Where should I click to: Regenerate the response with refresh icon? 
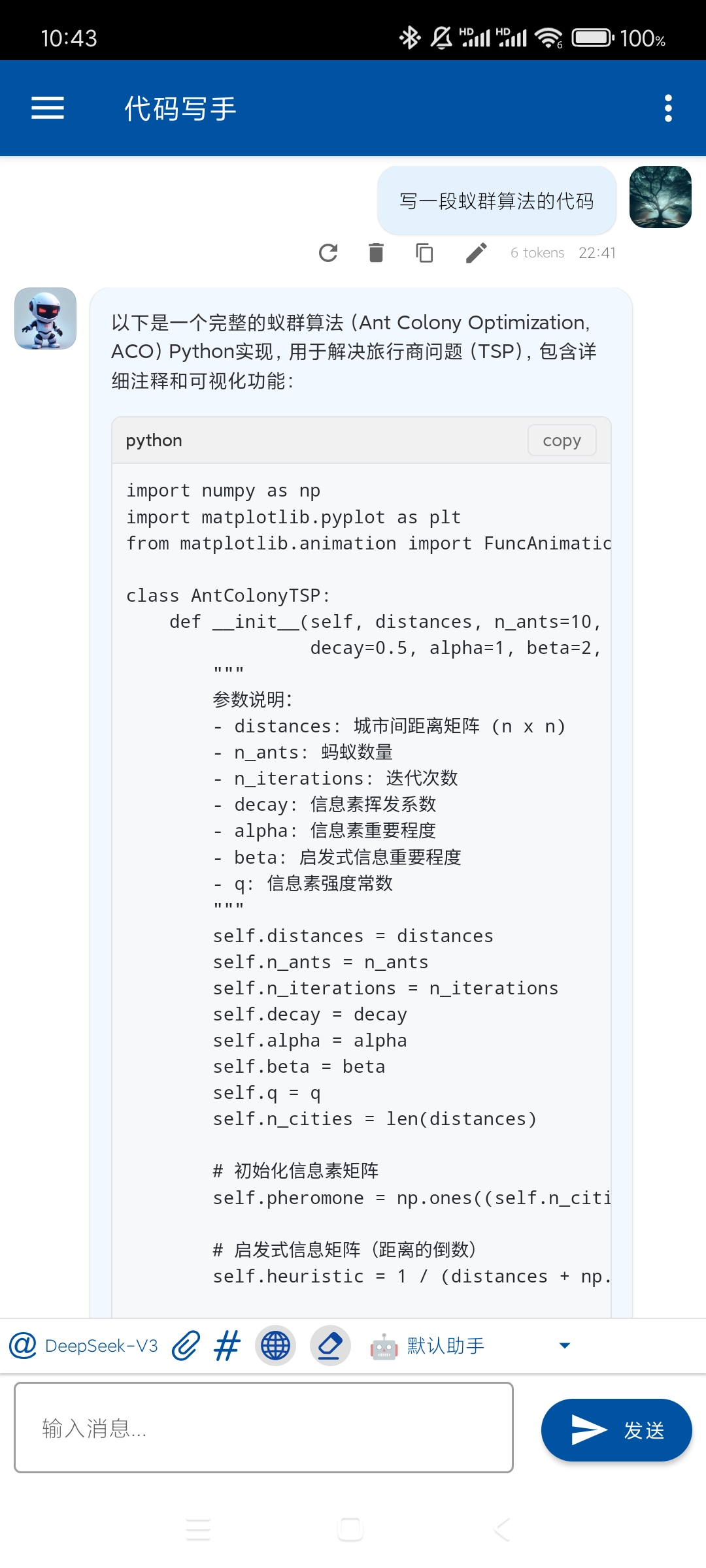click(x=329, y=253)
